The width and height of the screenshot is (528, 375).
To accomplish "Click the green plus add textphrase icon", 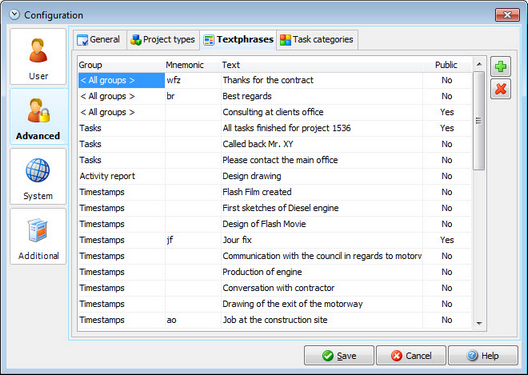I will [500, 66].
